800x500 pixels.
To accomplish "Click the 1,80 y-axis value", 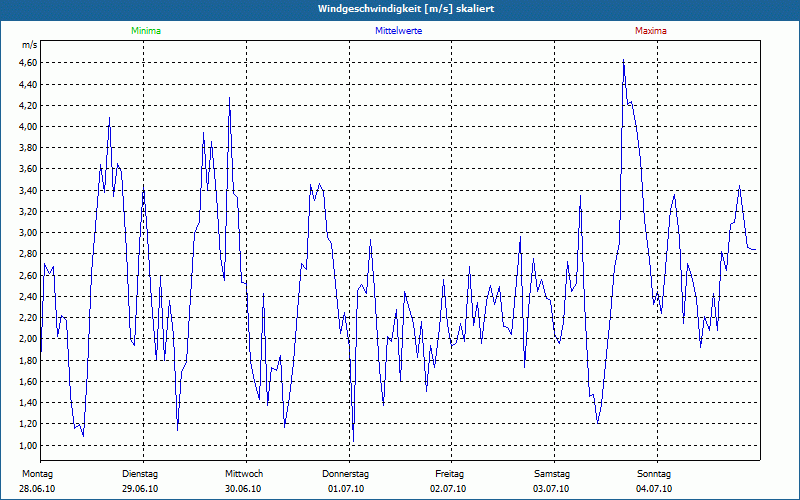I will pyautogui.click(x=28, y=360).
